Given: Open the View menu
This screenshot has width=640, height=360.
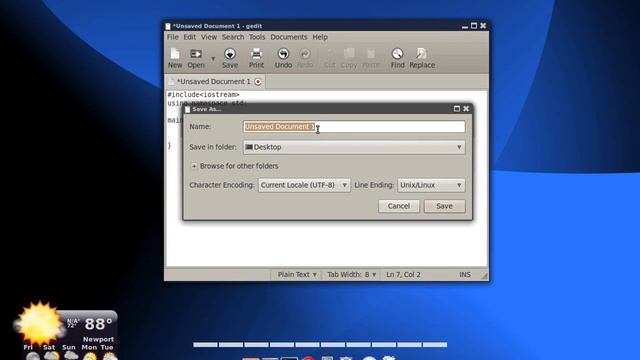Looking at the screenshot, I should tap(209, 37).
